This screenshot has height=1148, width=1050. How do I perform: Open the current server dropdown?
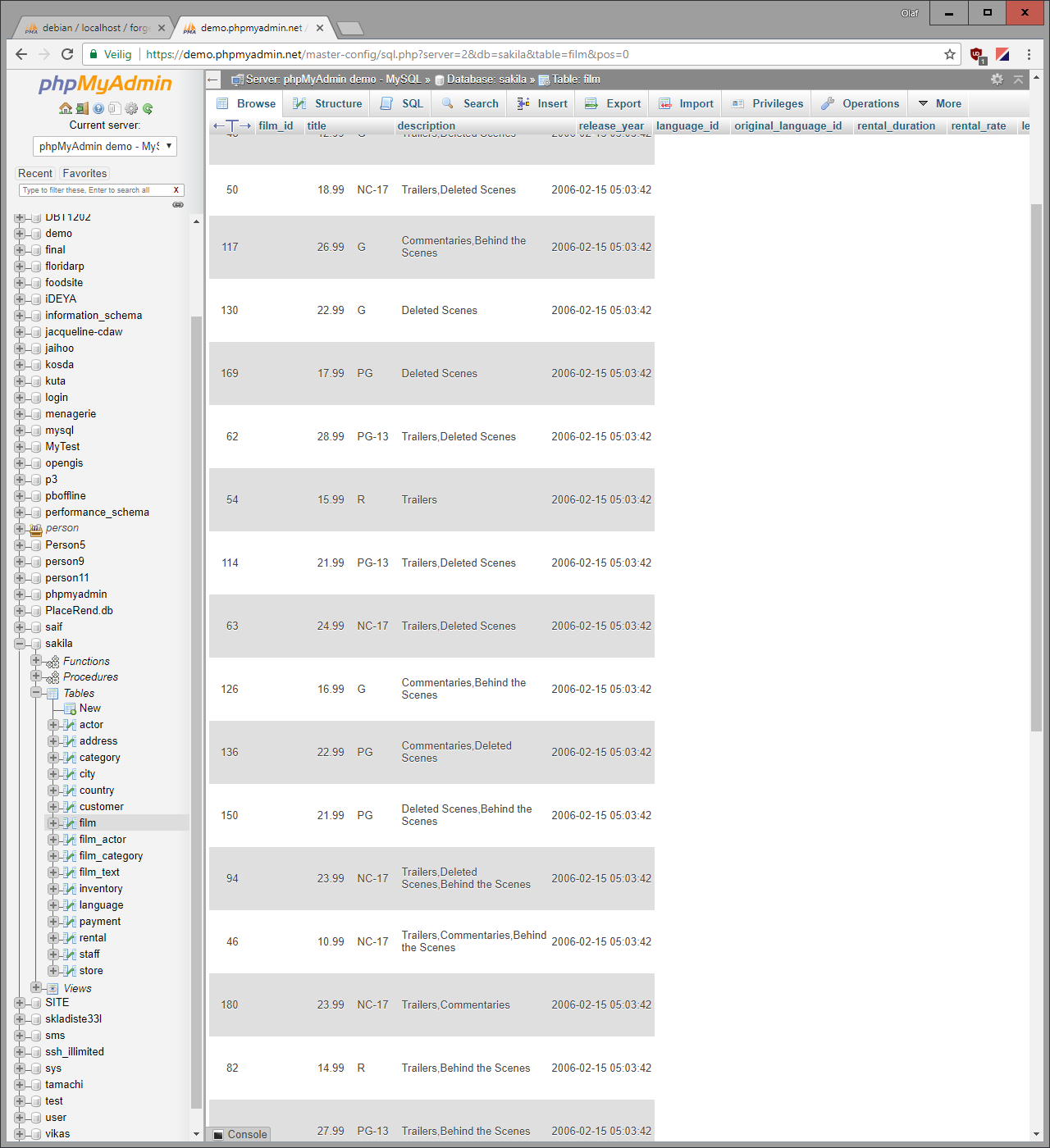(104, 146)
